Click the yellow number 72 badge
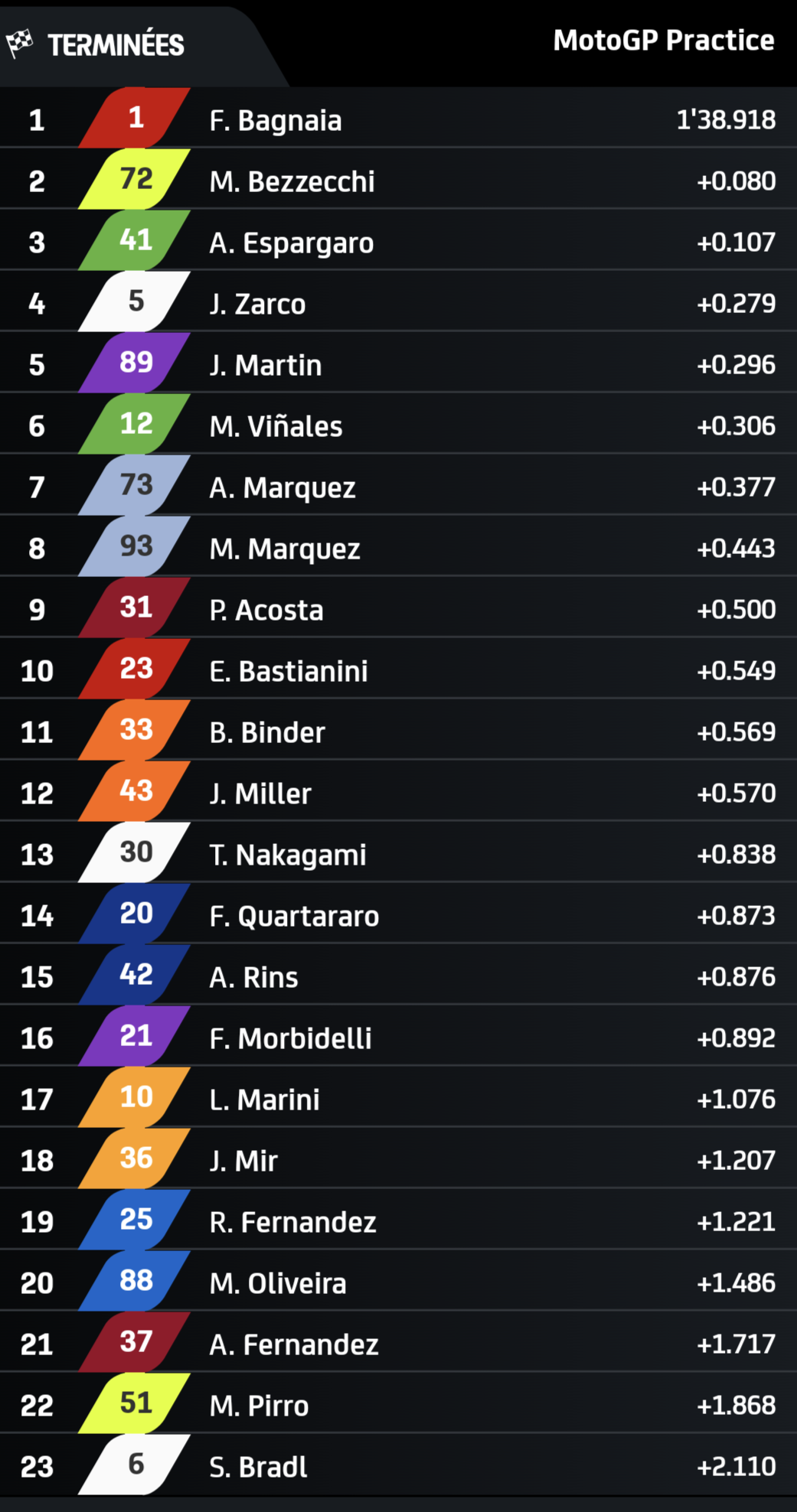The height and width of the screenshot is (1512, 797). 135,178
